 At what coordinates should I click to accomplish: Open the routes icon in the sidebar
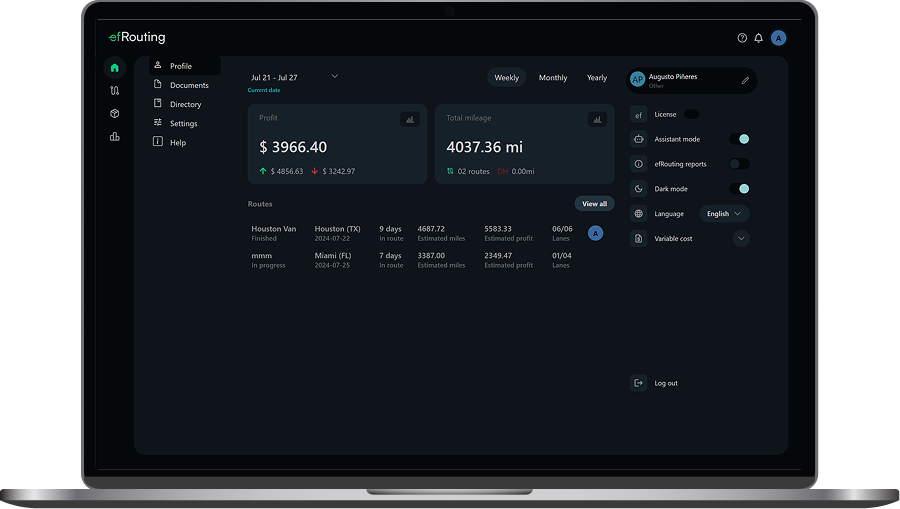tap(115, 91)
